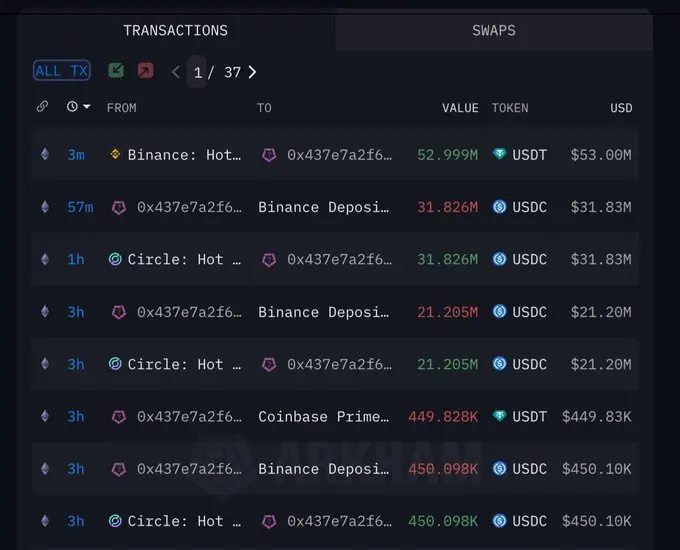Click USDC icon in red 21.205M row
Viewport: 680px width, 550px height.
pyautogui.click(x=500, y=311)
